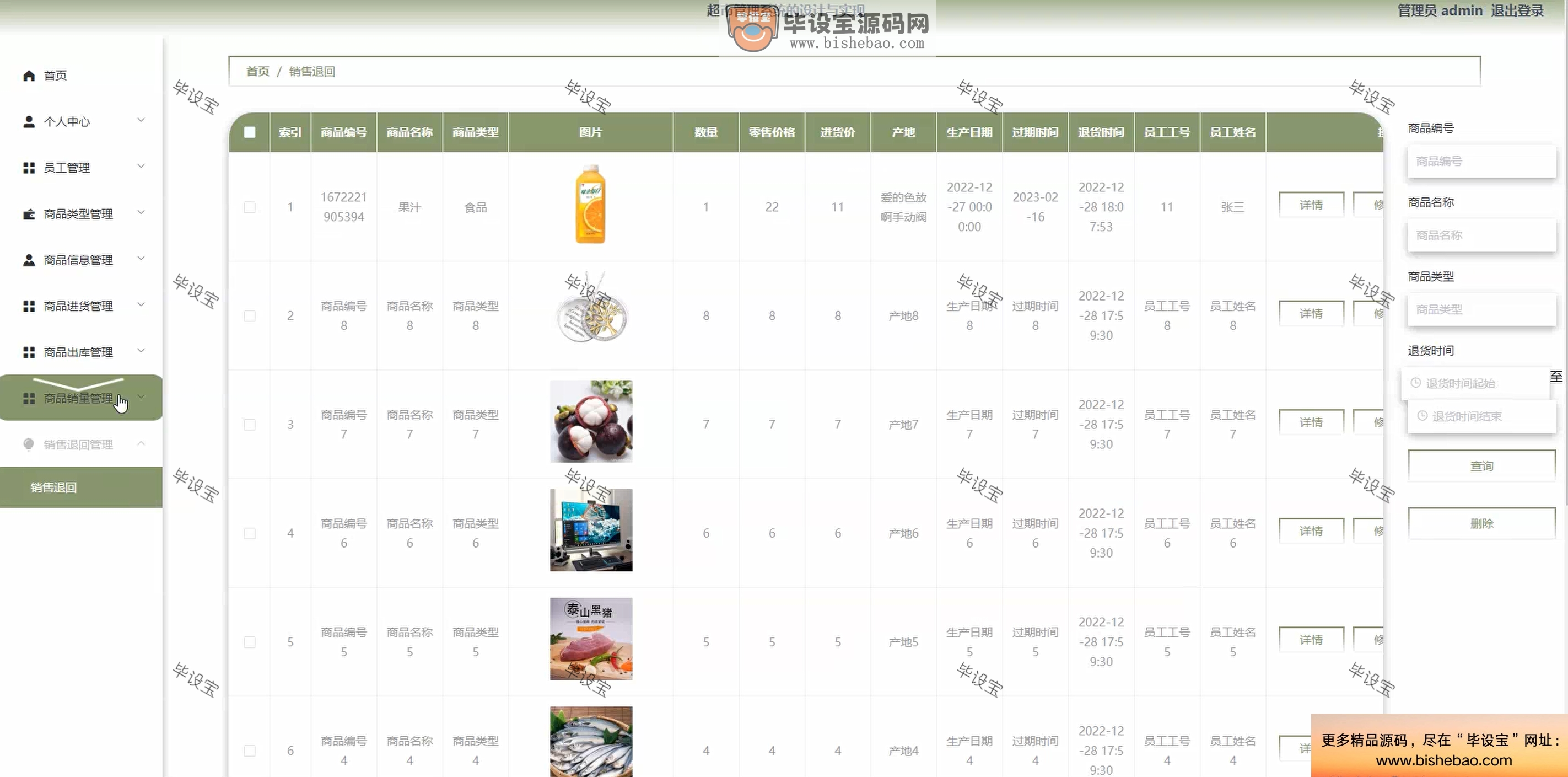The image size is (1568, 777).
Task: Click the orange juice bottle thumbnail
Action: click(590, 203)
